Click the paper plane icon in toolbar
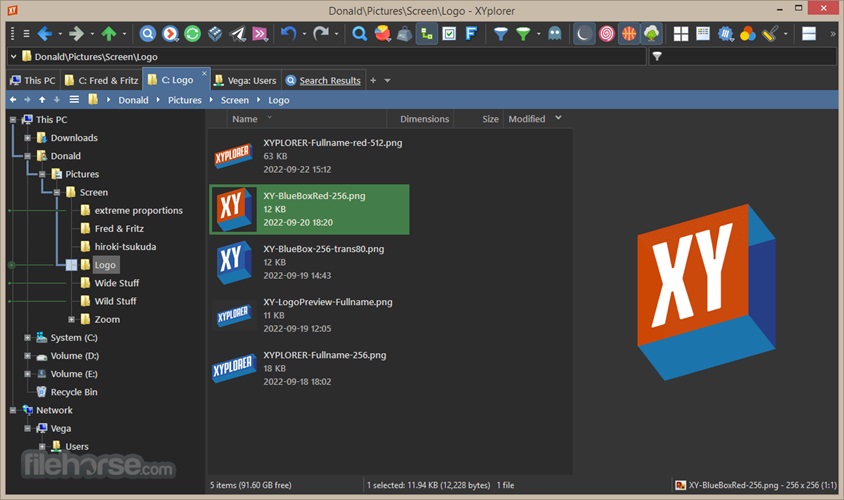This screenshot has height=500, width=844. (238, 34)
